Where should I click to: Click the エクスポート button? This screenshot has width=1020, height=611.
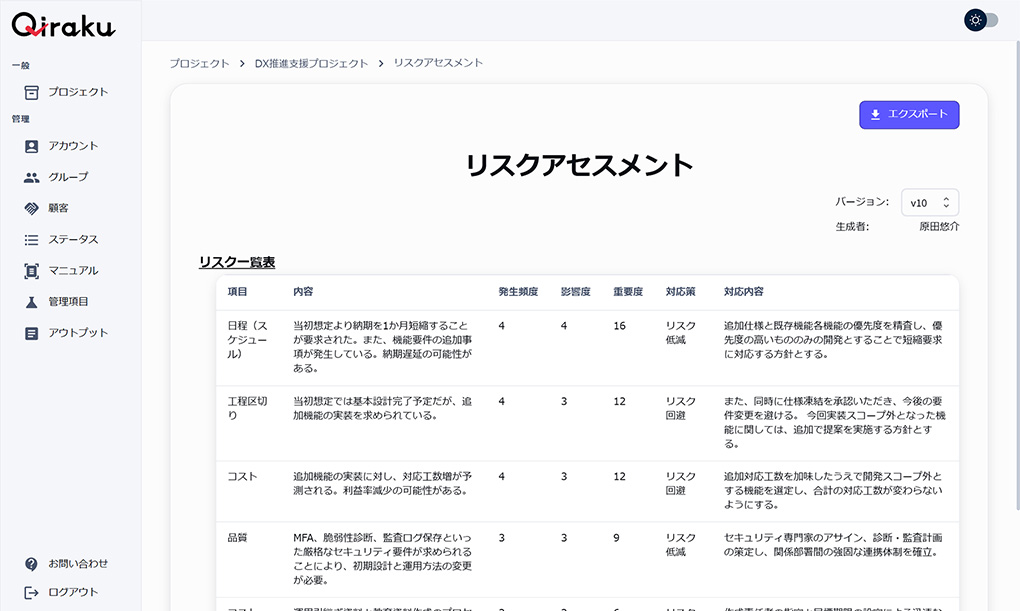pyautogui.click(x=909, y=115)
